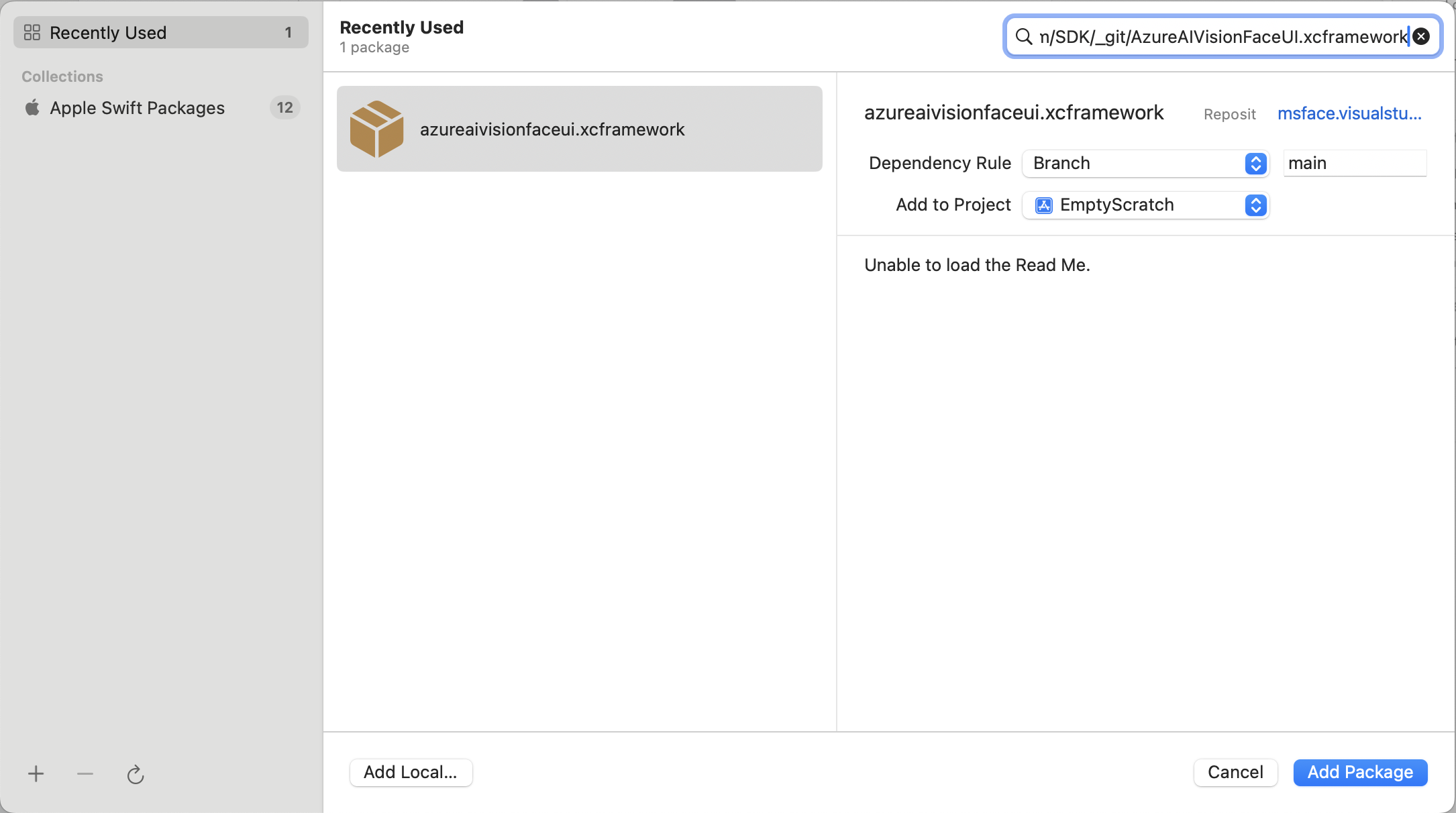The width and height of the screenshot is (1456, 813).
Task: Click the Add Local... button
Action: (x=411, y=772)
